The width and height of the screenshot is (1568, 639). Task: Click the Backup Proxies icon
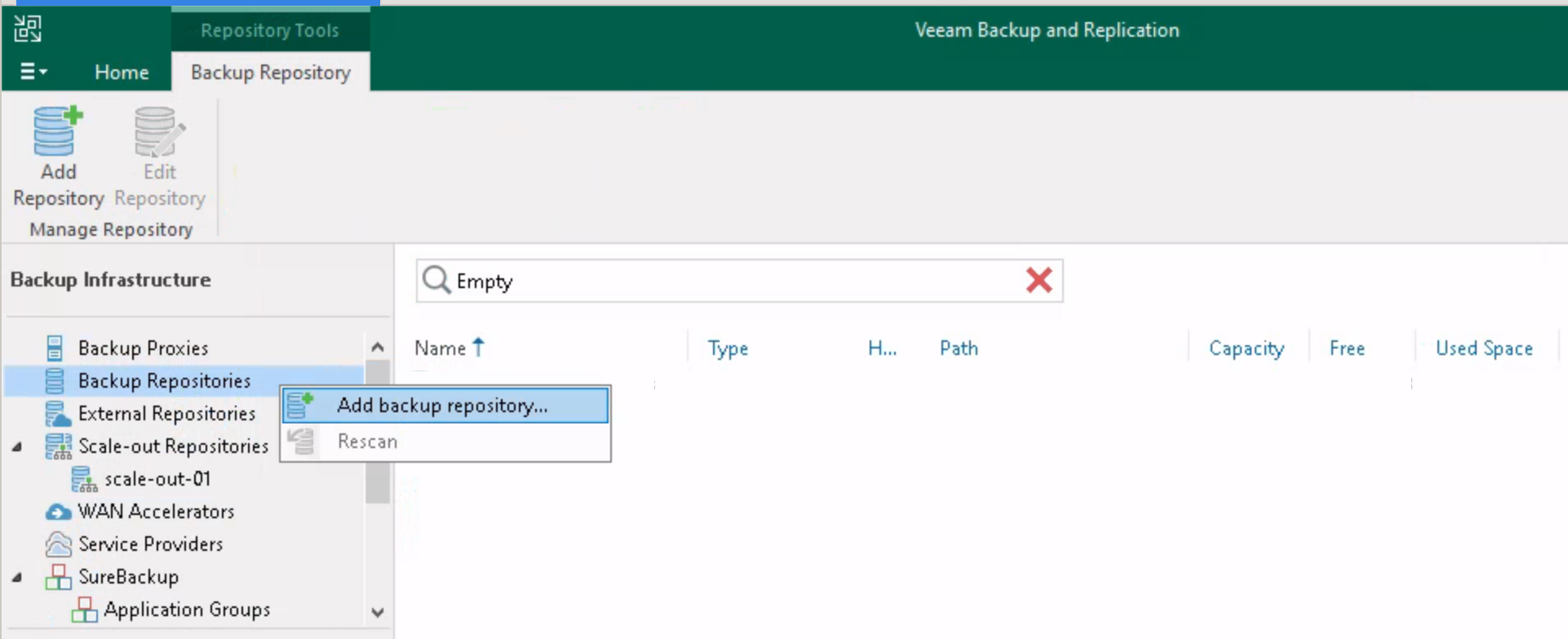pos(55,348)
